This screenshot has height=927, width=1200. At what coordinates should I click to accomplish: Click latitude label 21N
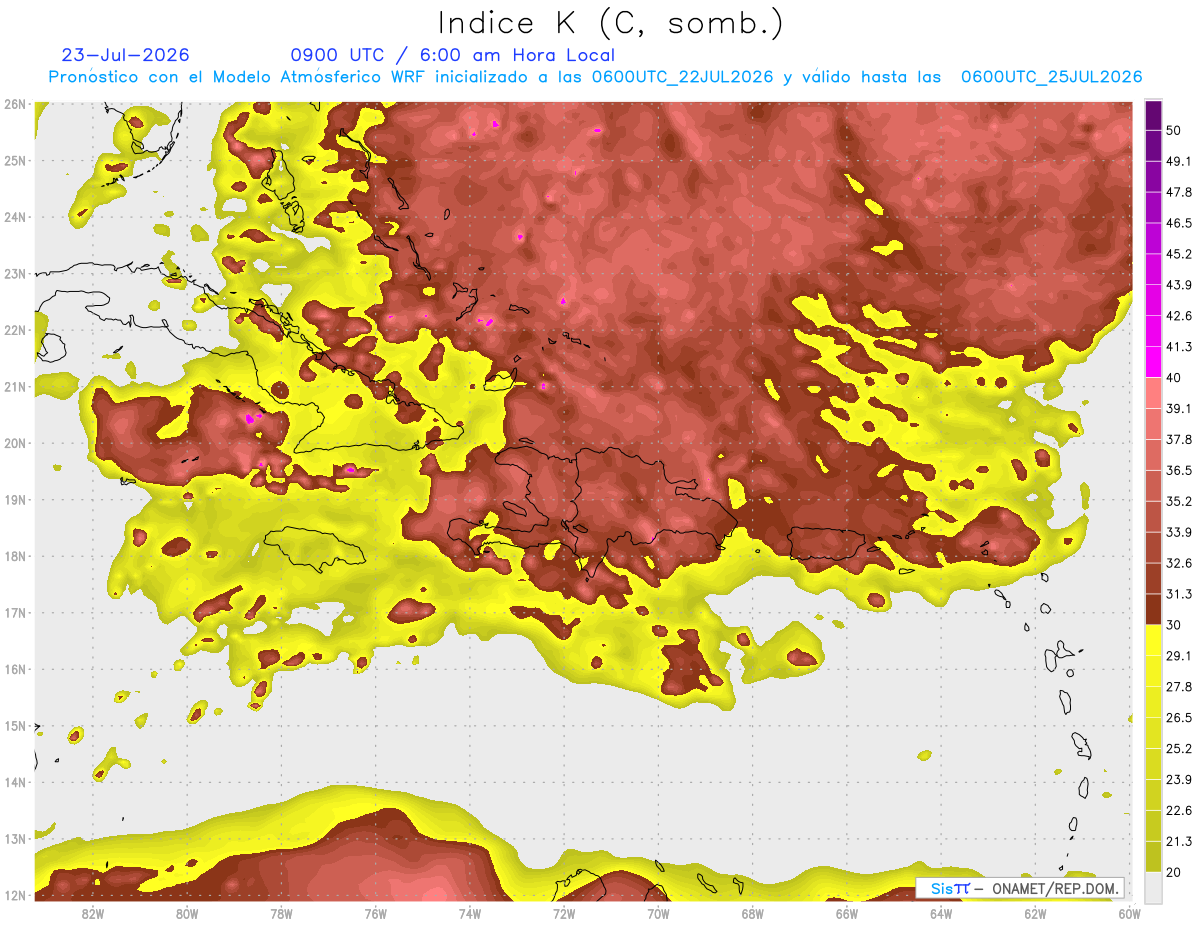click(x=15, y=386)
